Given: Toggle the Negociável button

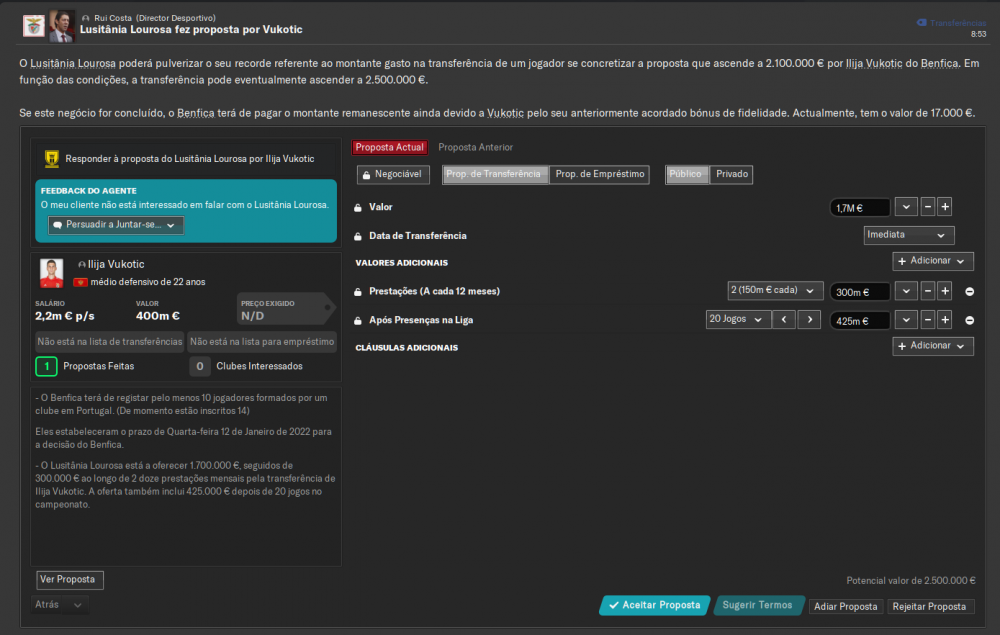Looking at the screenshot, I should (393, 174).
